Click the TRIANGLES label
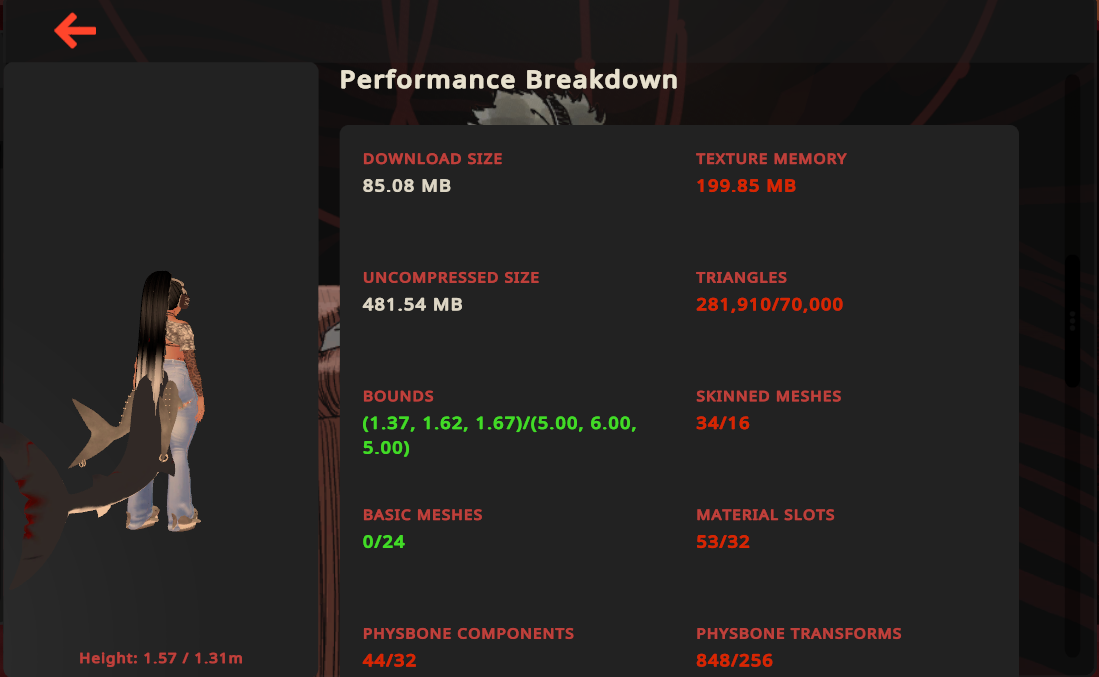This screenshot has width=1099, height=677. tap(742, 278)
